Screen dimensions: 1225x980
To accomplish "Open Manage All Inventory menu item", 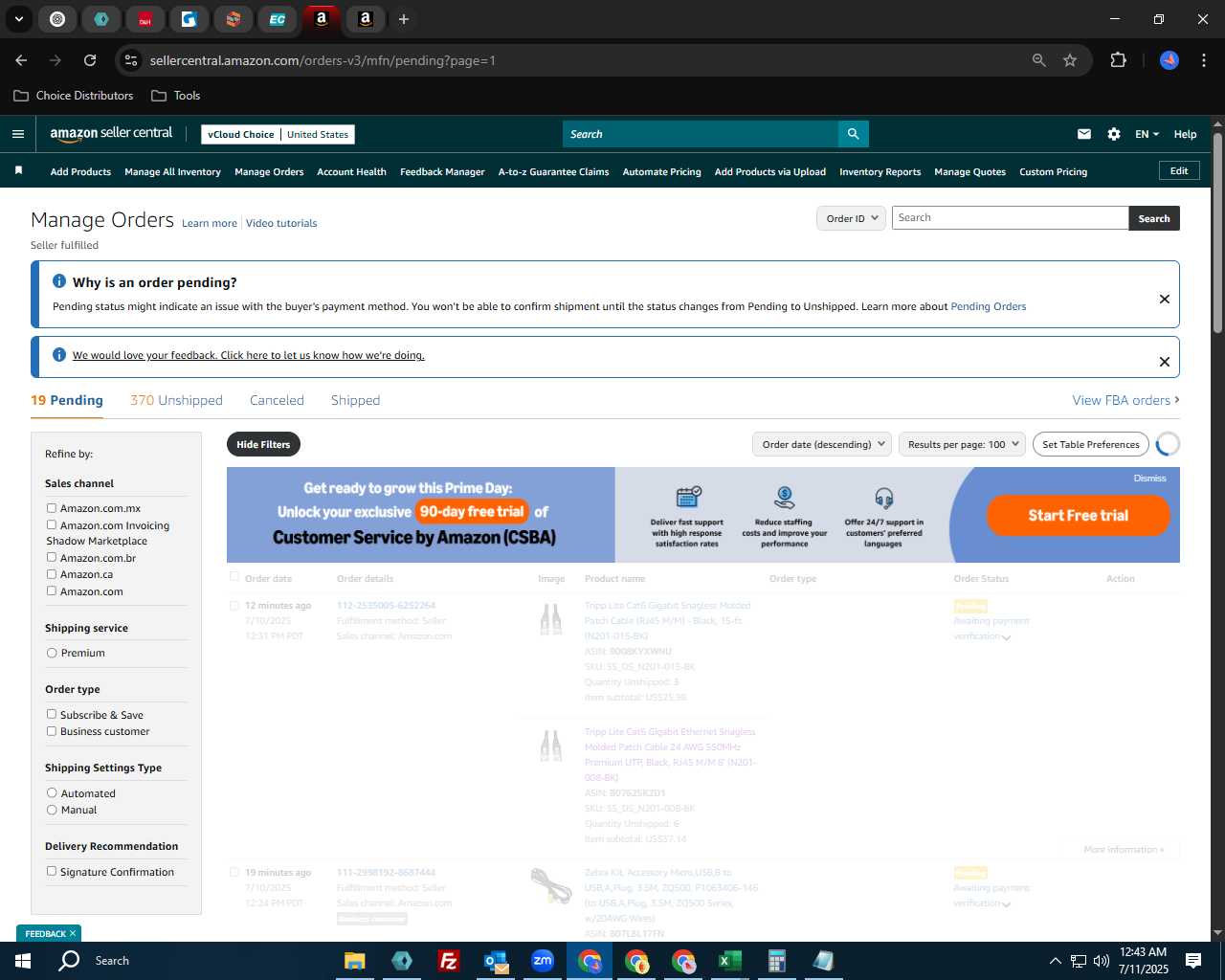I will (x=172, y=172).
